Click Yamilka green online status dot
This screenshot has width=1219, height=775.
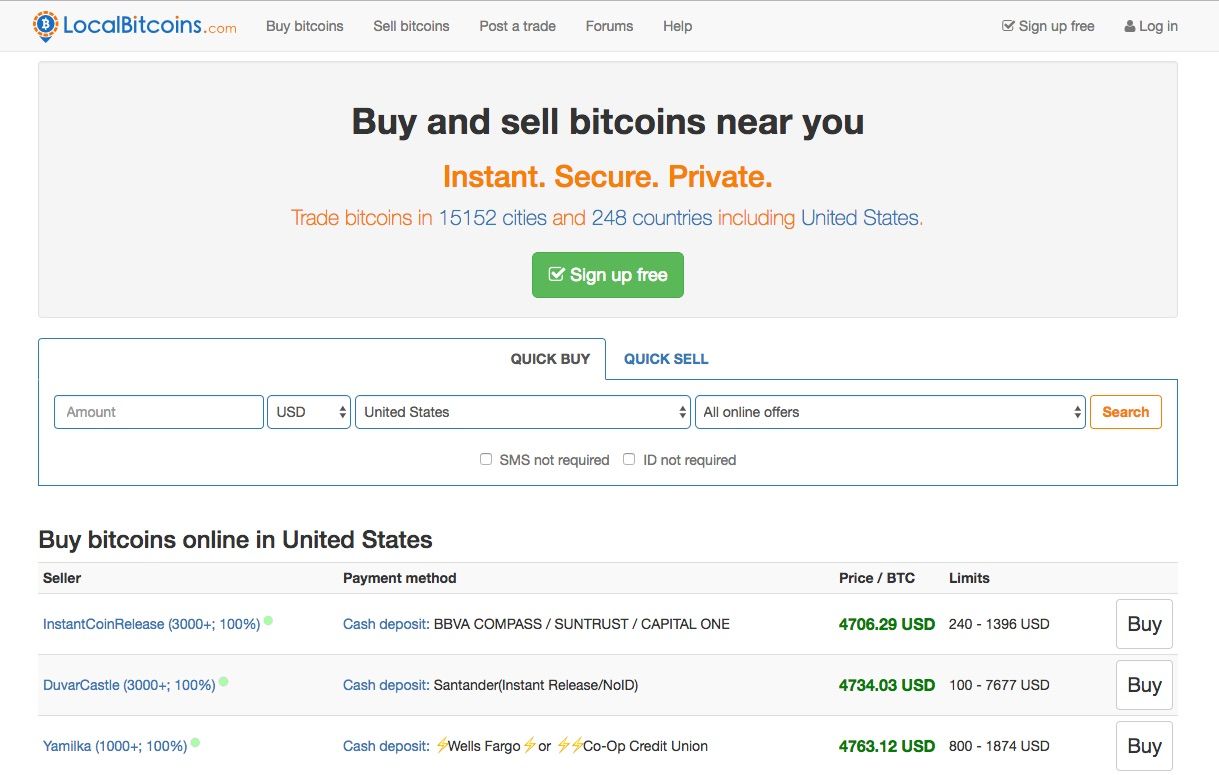click(195, 743)
